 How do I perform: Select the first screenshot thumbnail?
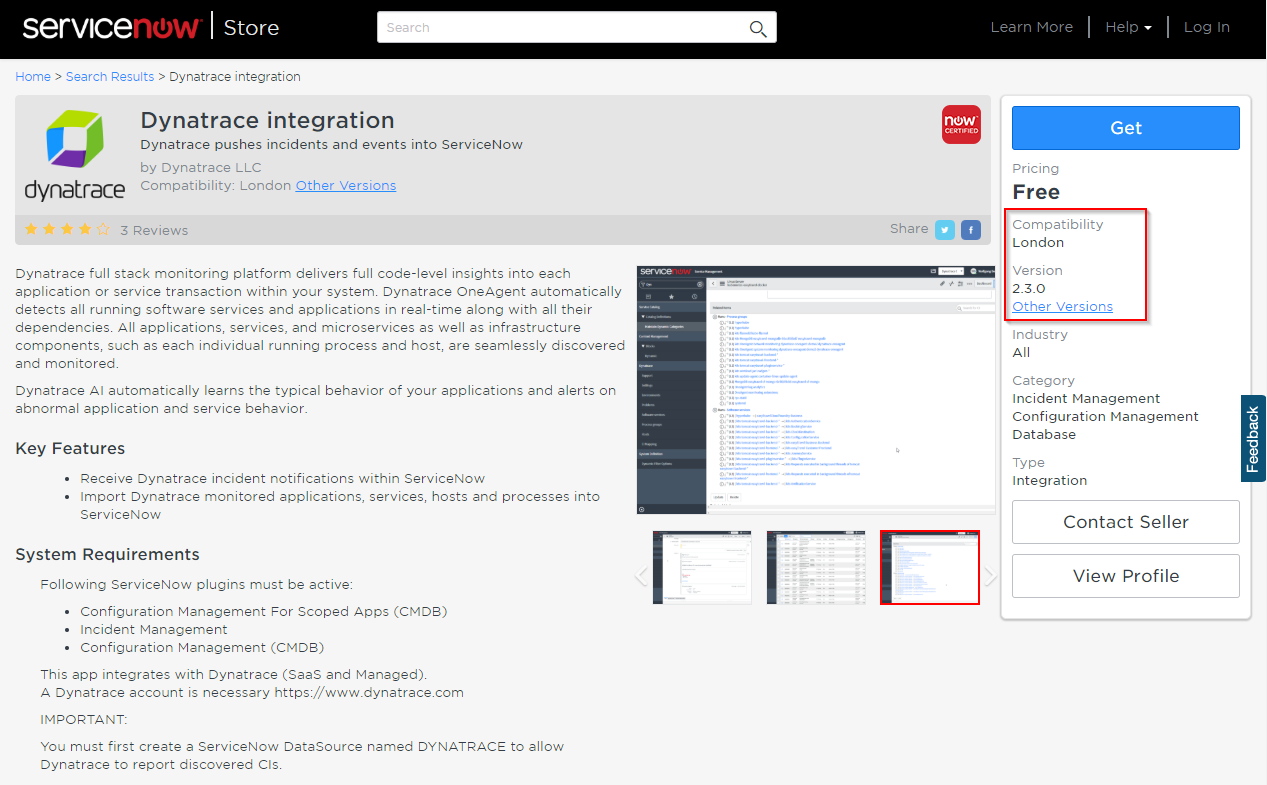click(702, 567)
